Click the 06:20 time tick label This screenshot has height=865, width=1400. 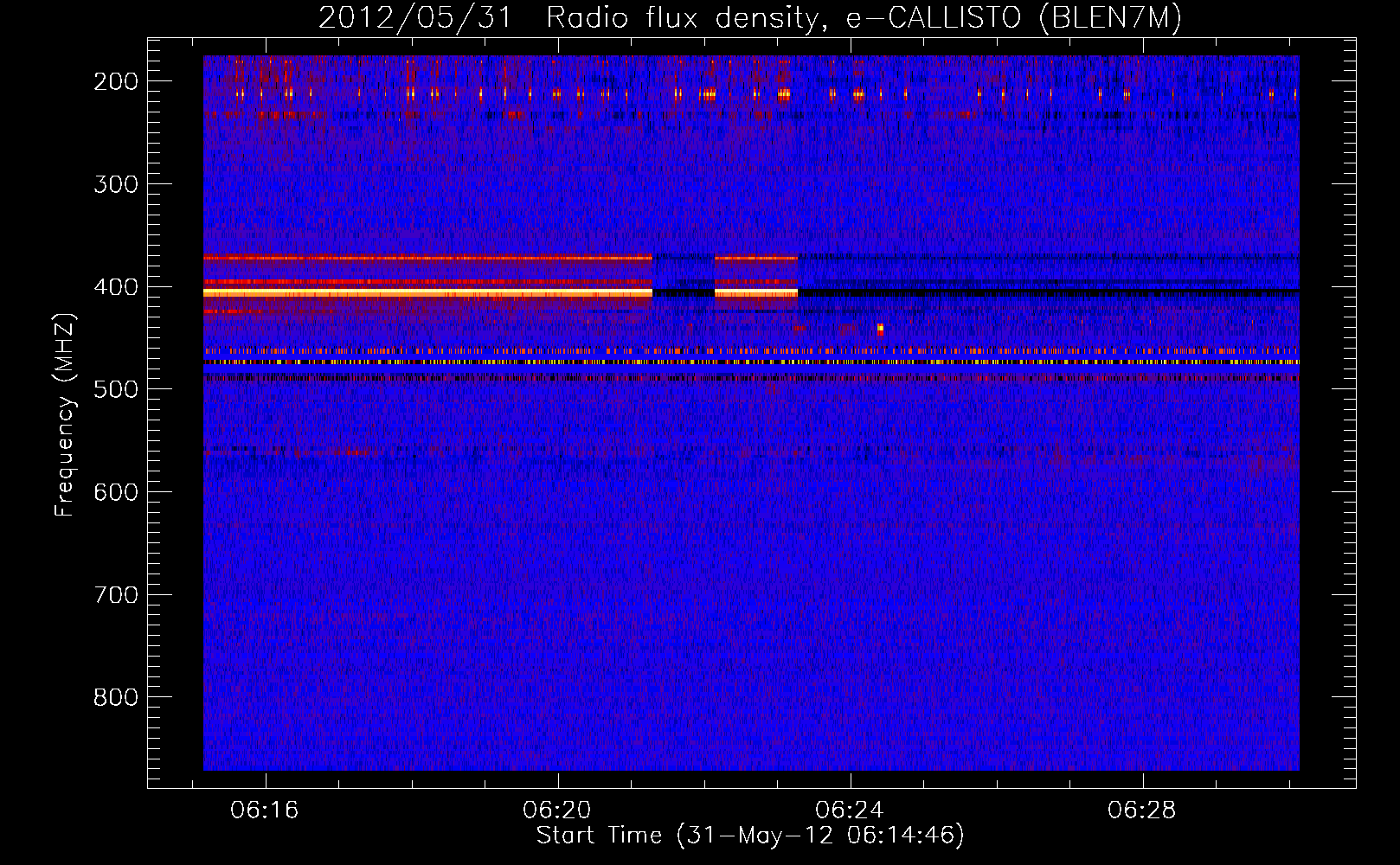click(557, 810)
